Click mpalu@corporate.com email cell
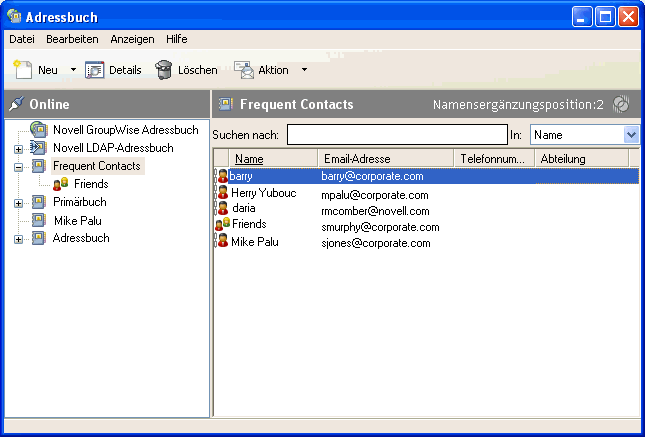645x437 pixels. pyautogui.click(x=375, y=195)
